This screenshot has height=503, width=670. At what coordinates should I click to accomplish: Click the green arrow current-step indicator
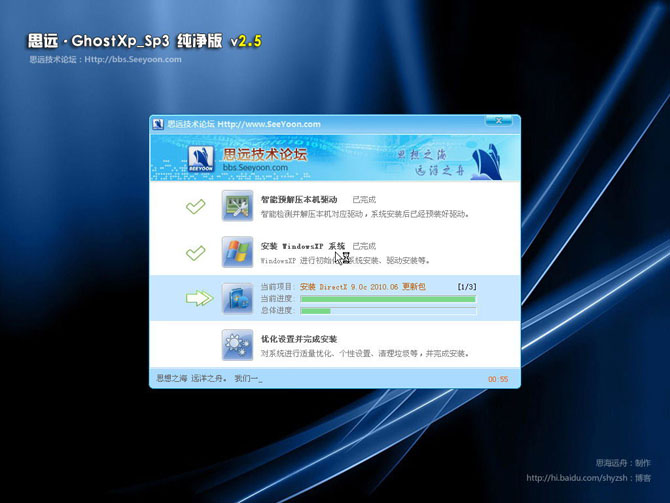point(199,298)
